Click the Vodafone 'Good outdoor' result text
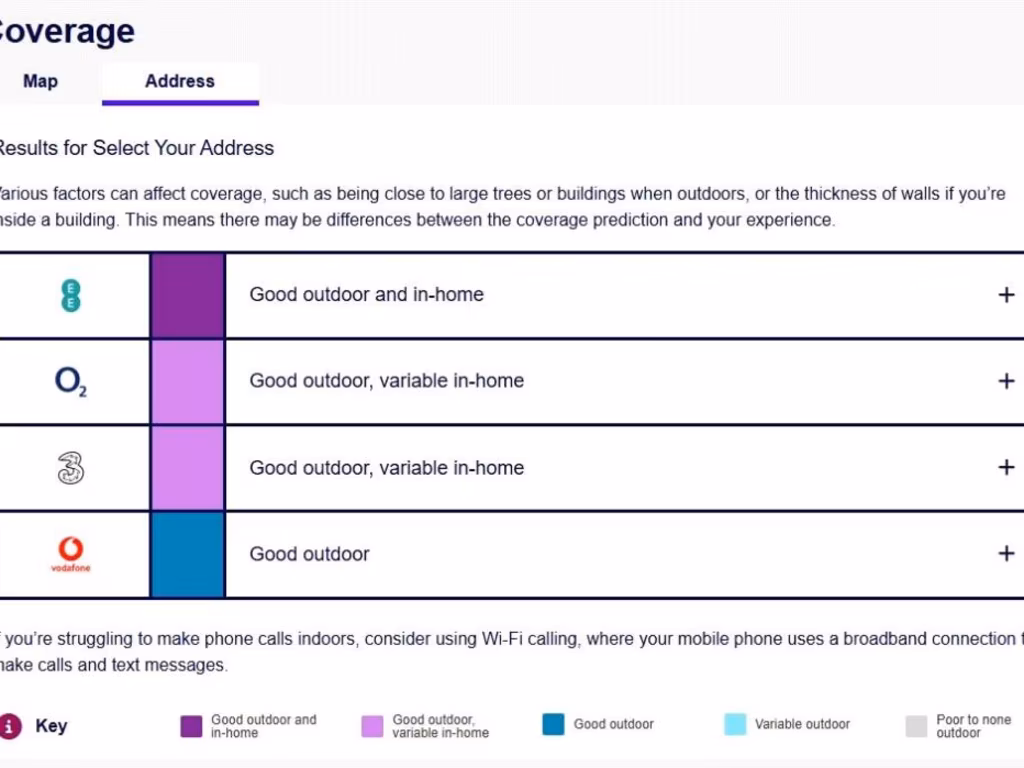 click(x=309, y=554)
